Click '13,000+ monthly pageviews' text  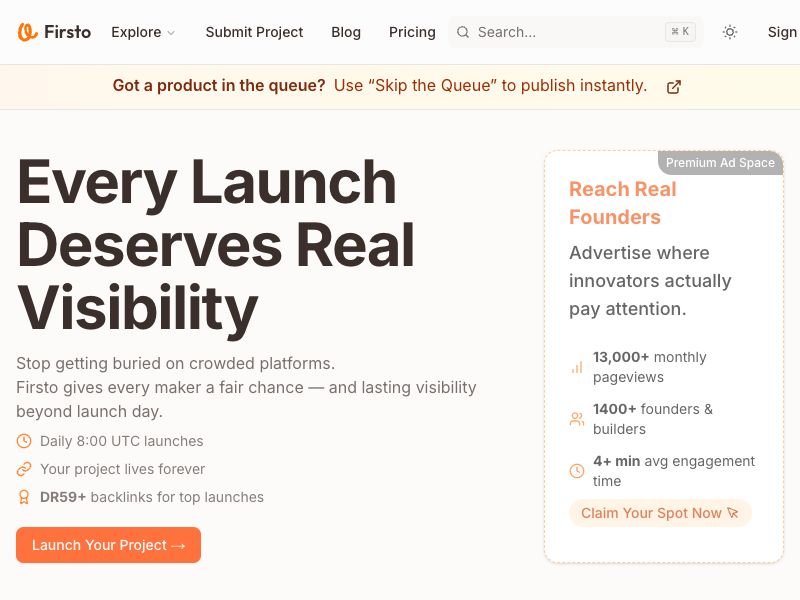(x=649, y=367)
